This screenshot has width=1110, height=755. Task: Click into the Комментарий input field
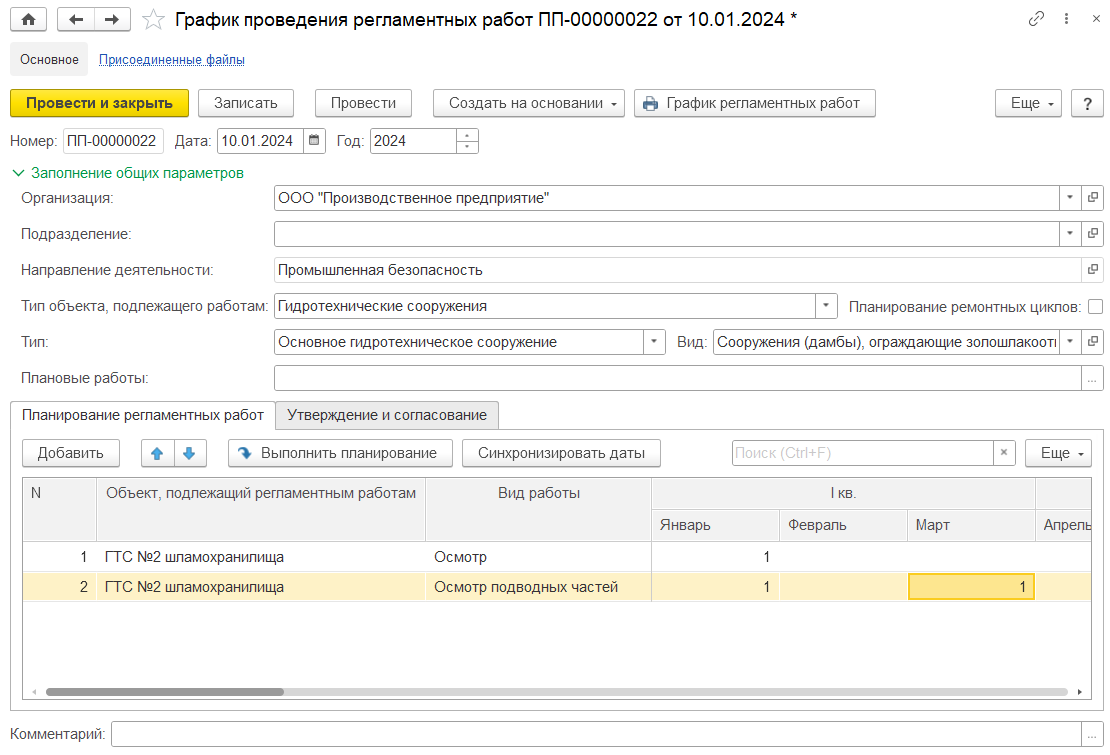tap(595, 734)
